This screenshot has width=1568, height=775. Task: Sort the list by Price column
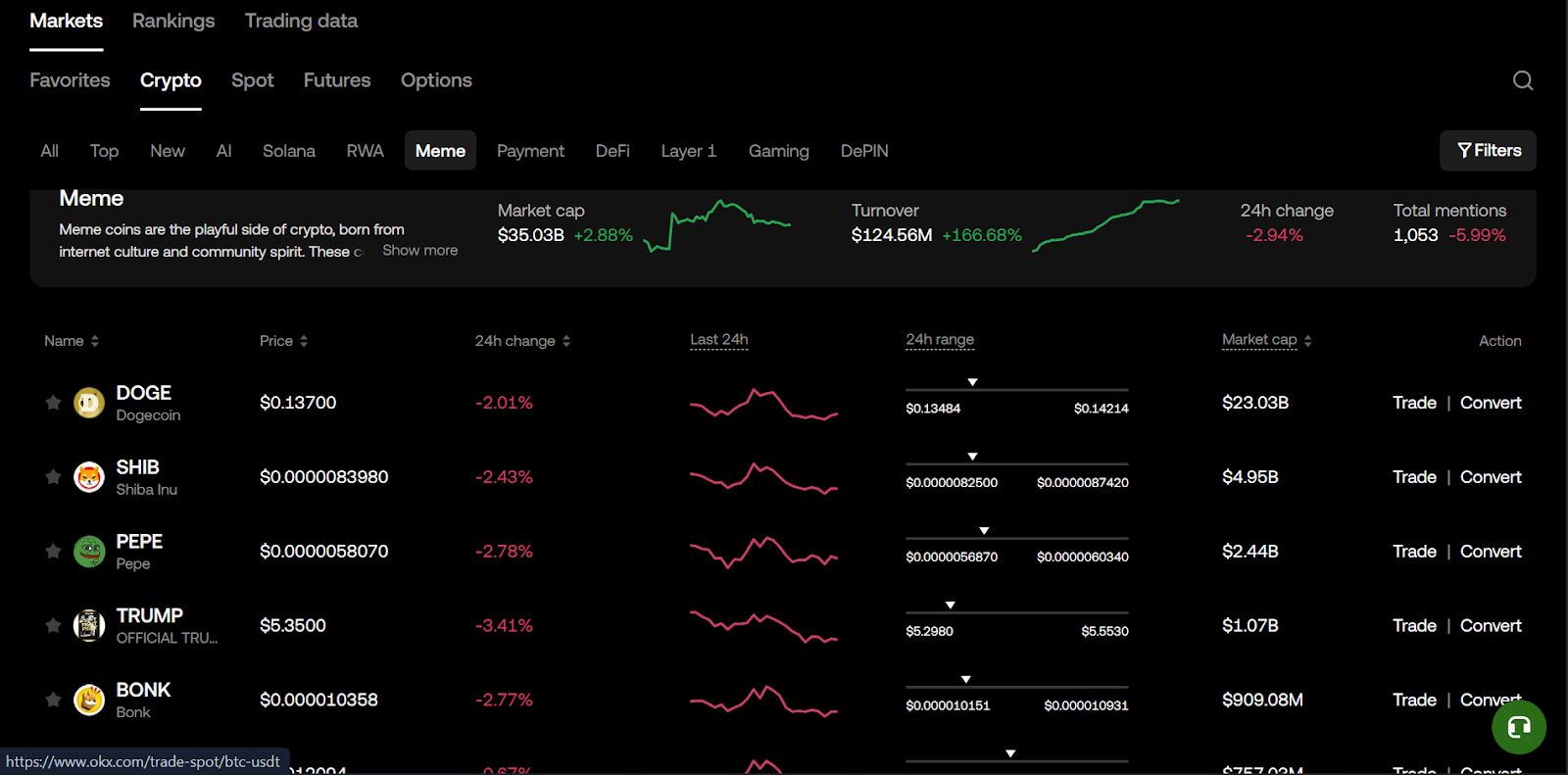(283, 341)
